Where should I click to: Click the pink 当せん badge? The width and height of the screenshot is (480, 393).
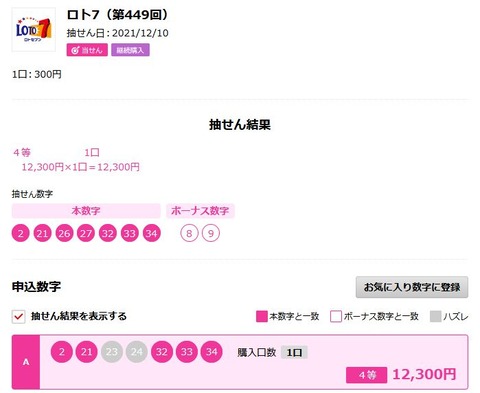coord(87,50)
